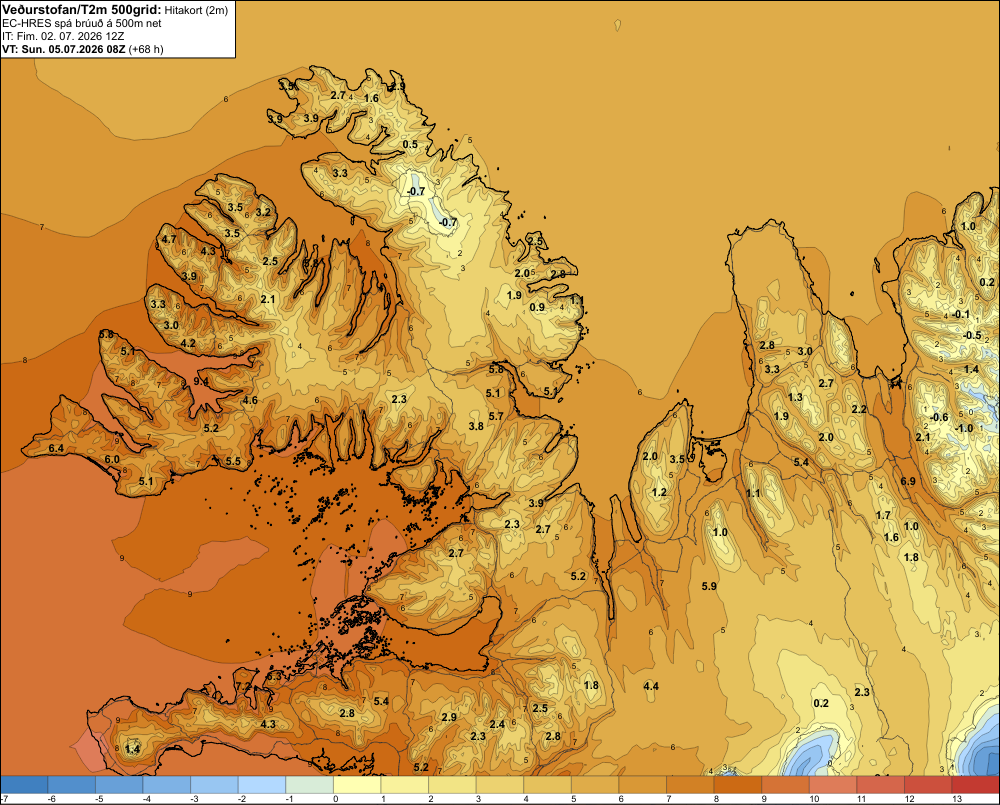The height and width of the screenshot is (805, 1000).
Task: Click the '-0.1' temperature value on the map
Action: [x=960, y=314]
